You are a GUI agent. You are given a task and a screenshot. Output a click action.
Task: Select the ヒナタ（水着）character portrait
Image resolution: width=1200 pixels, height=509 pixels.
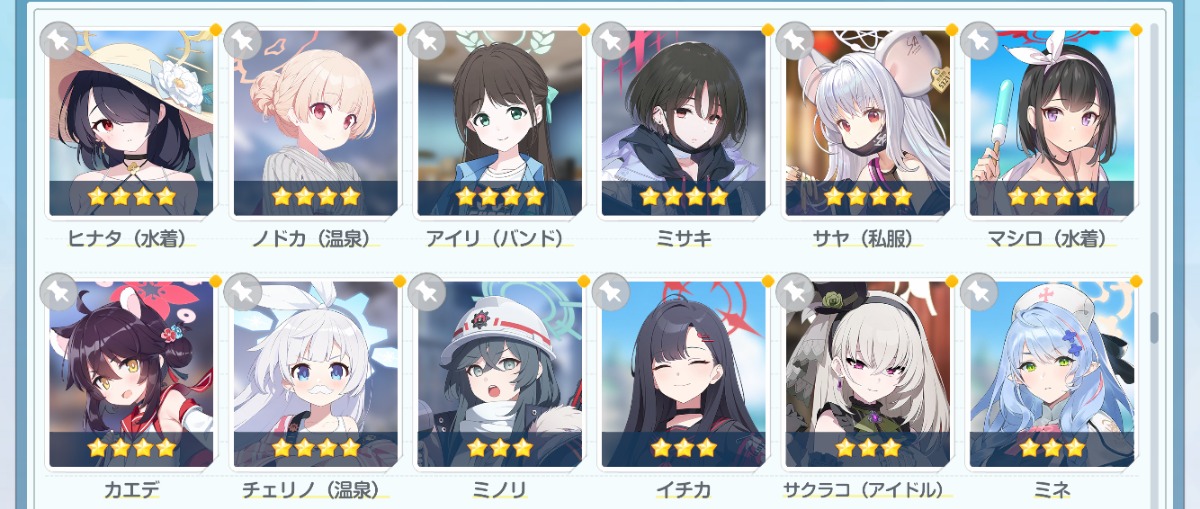[x=131, y=123]
